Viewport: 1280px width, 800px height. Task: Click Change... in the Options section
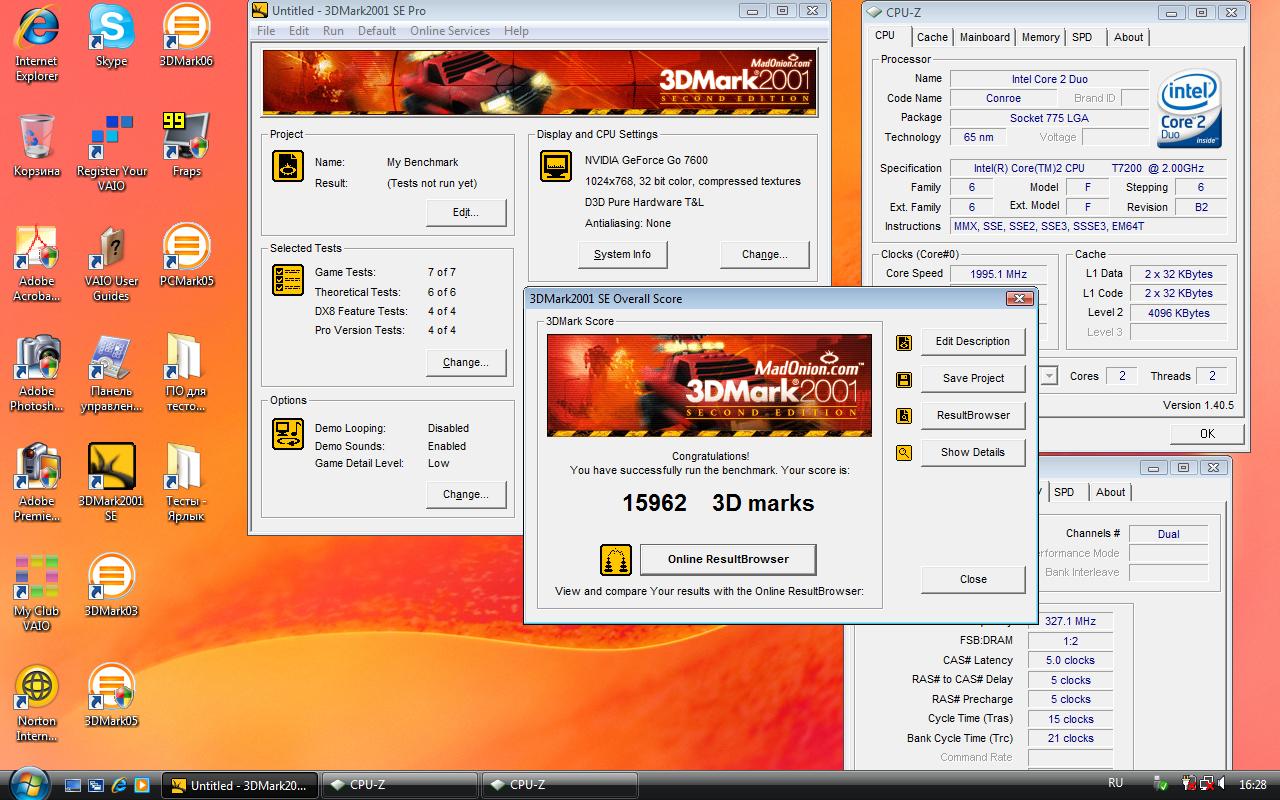(x=466, y=494)
